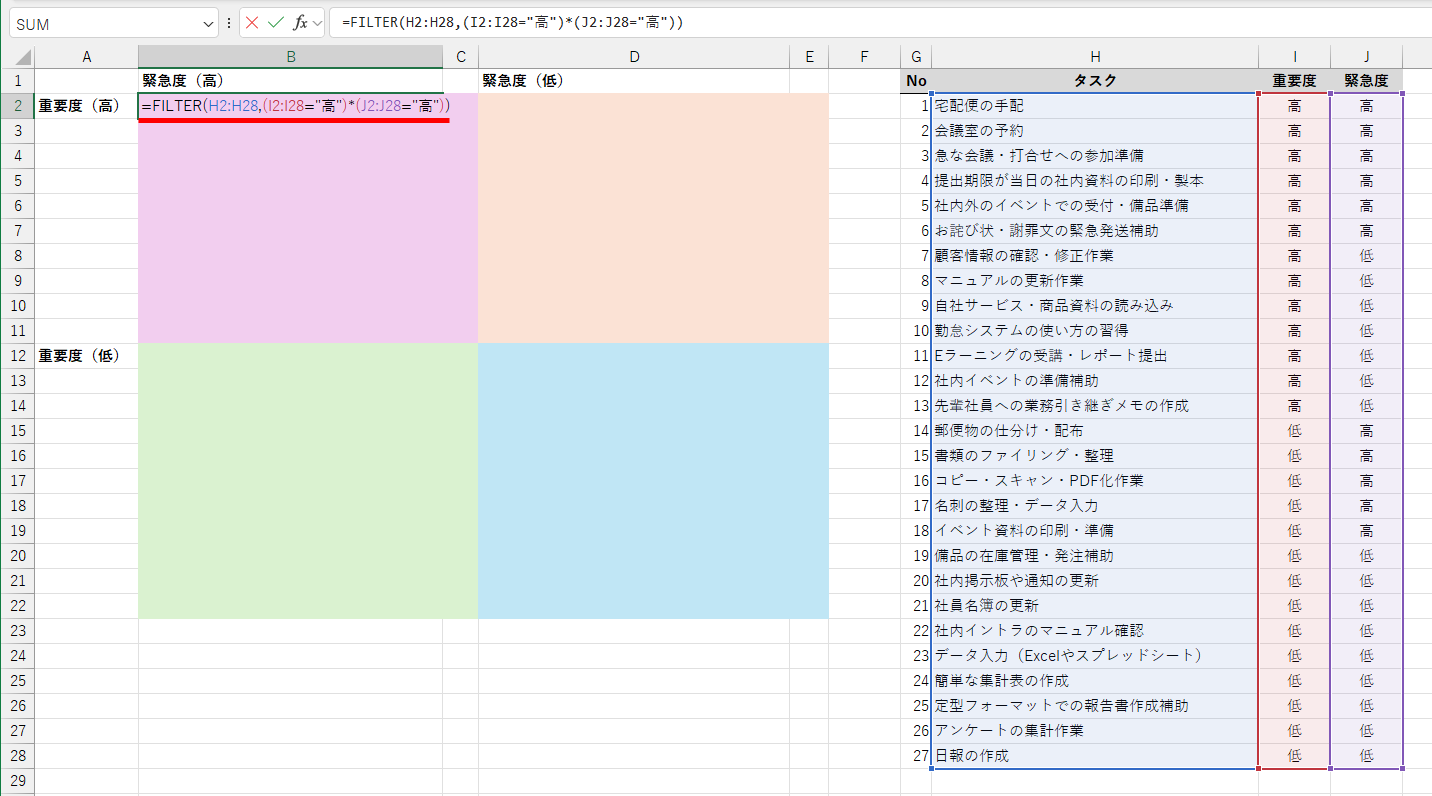Click column header H

(x=1095, y=56)
